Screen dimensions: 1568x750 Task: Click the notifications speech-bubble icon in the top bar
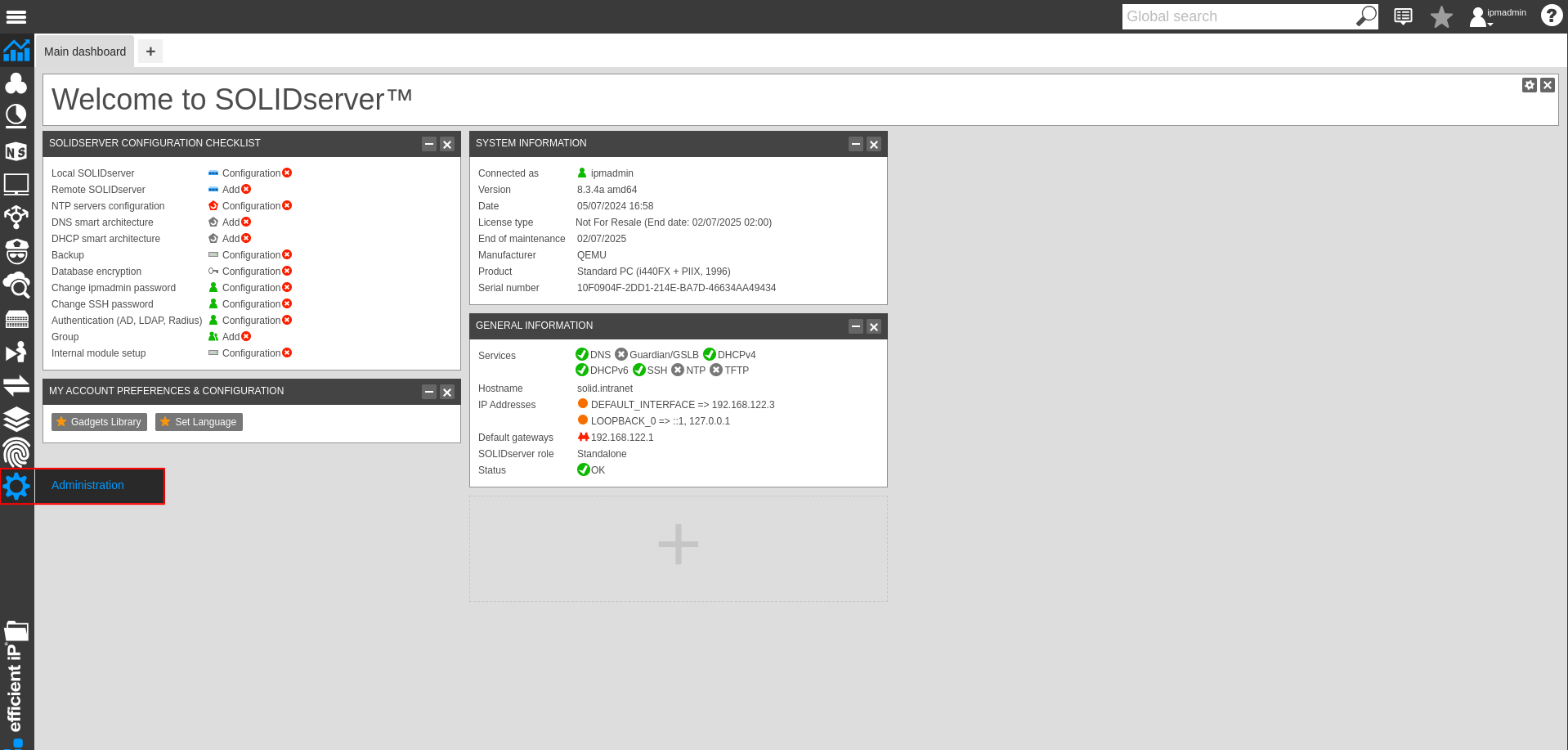coord(1402,16)
